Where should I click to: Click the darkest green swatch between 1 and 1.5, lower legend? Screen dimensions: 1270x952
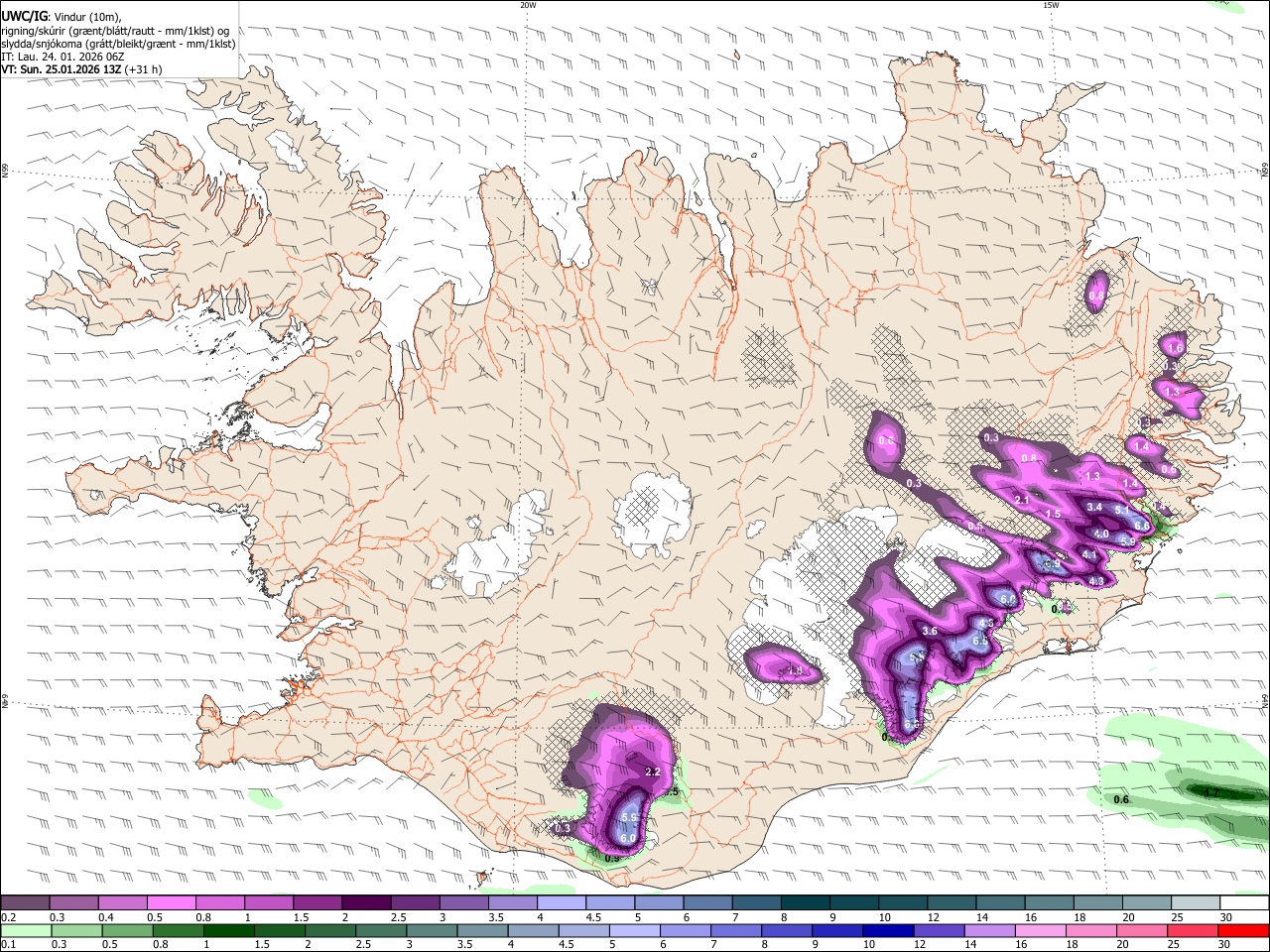[x=228, y=930]
